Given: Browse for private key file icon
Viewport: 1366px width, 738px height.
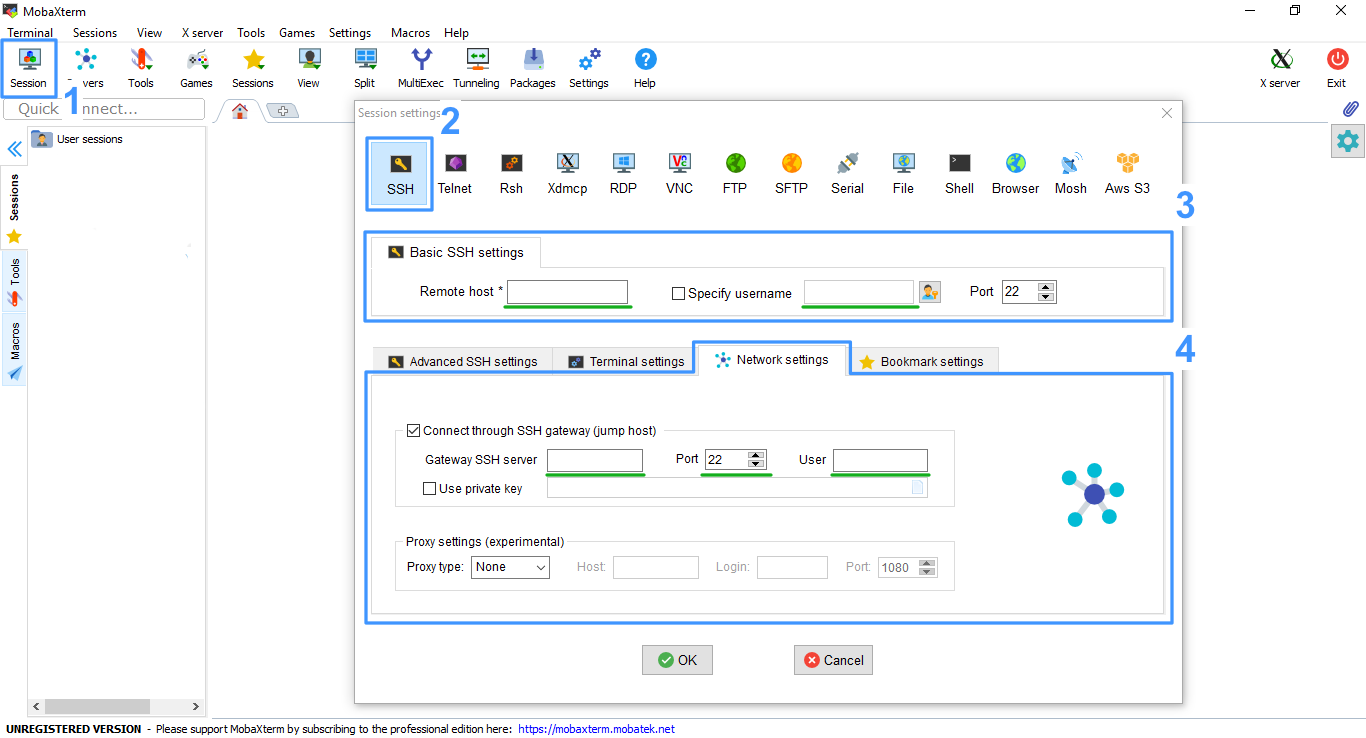Looking at the screenshot, I should click(917, 489).
